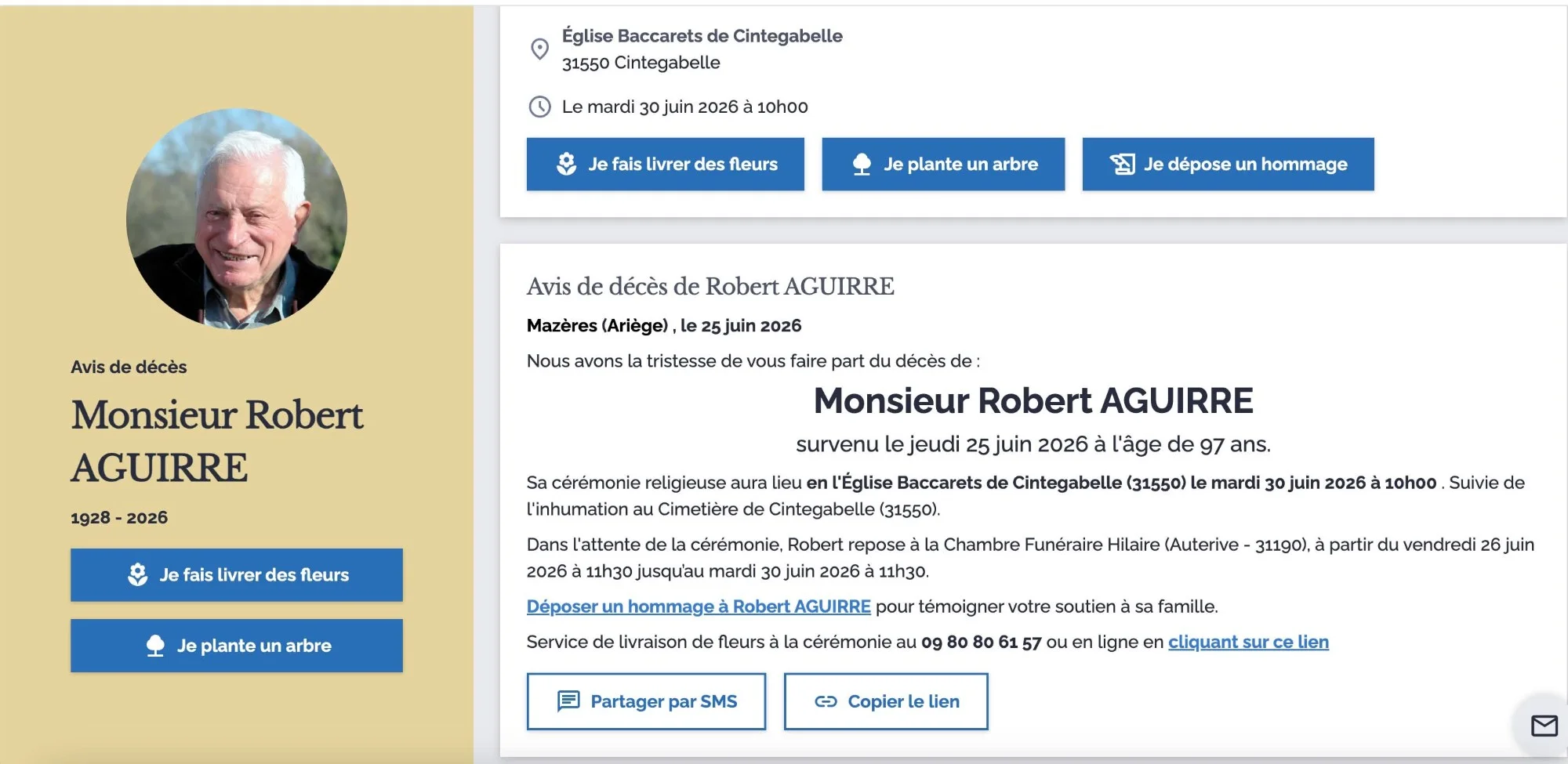Screen dimensions: 1568x764
Task: Click the SMS message icon
Action: click(568, 701)
